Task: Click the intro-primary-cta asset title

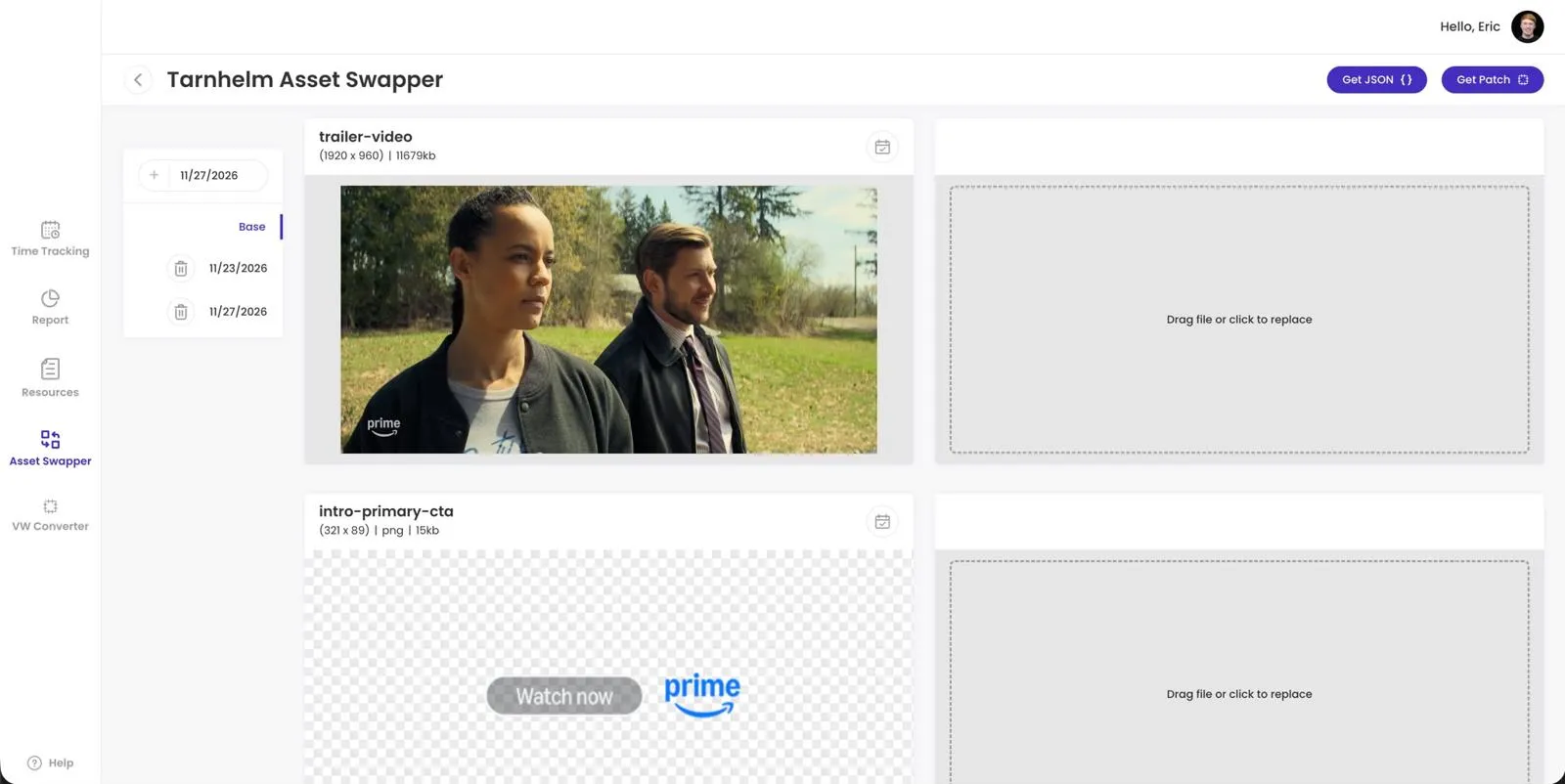Action: point(385,511)
